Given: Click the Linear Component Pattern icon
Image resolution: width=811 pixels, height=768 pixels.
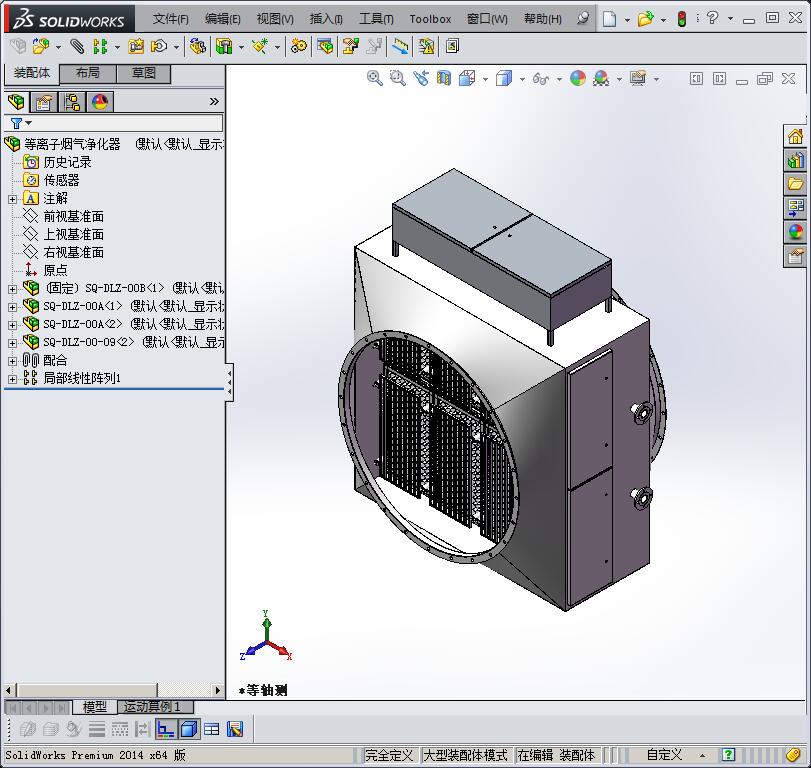Looking at the screenshot, I should [x=100, y=47].
